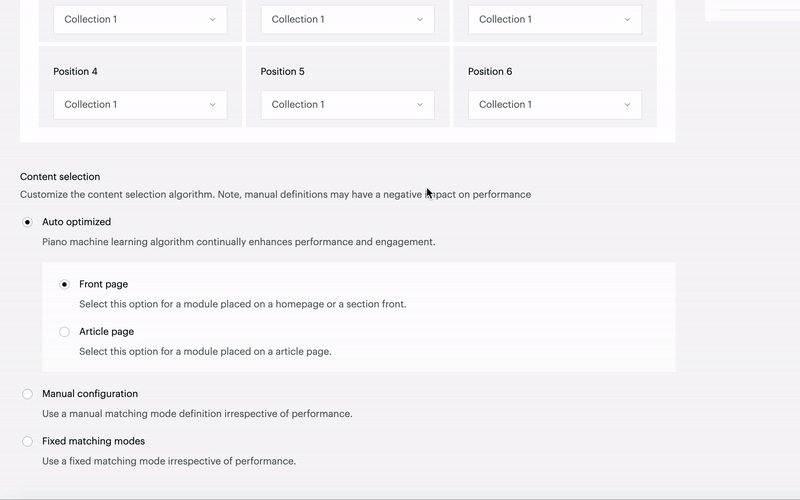800x500 pixels.
Task: Click the chevron in Position 5 dropdown
Action: 420,105
